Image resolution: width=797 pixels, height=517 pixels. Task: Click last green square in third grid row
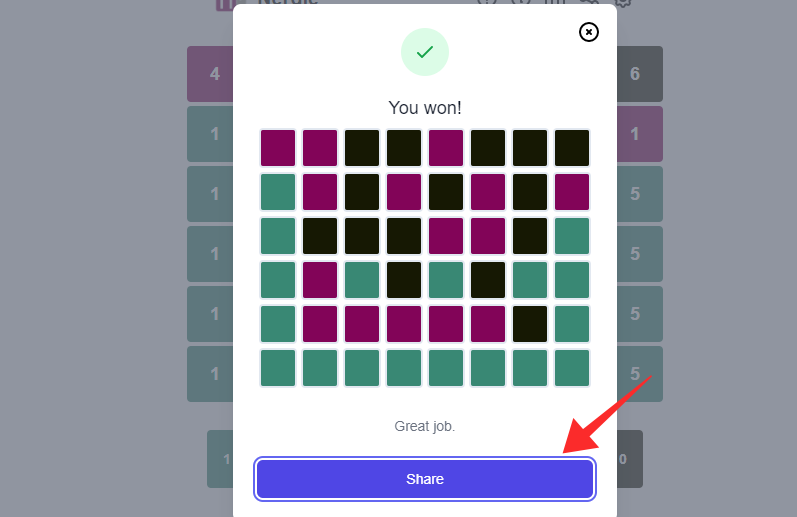(572, 236)
